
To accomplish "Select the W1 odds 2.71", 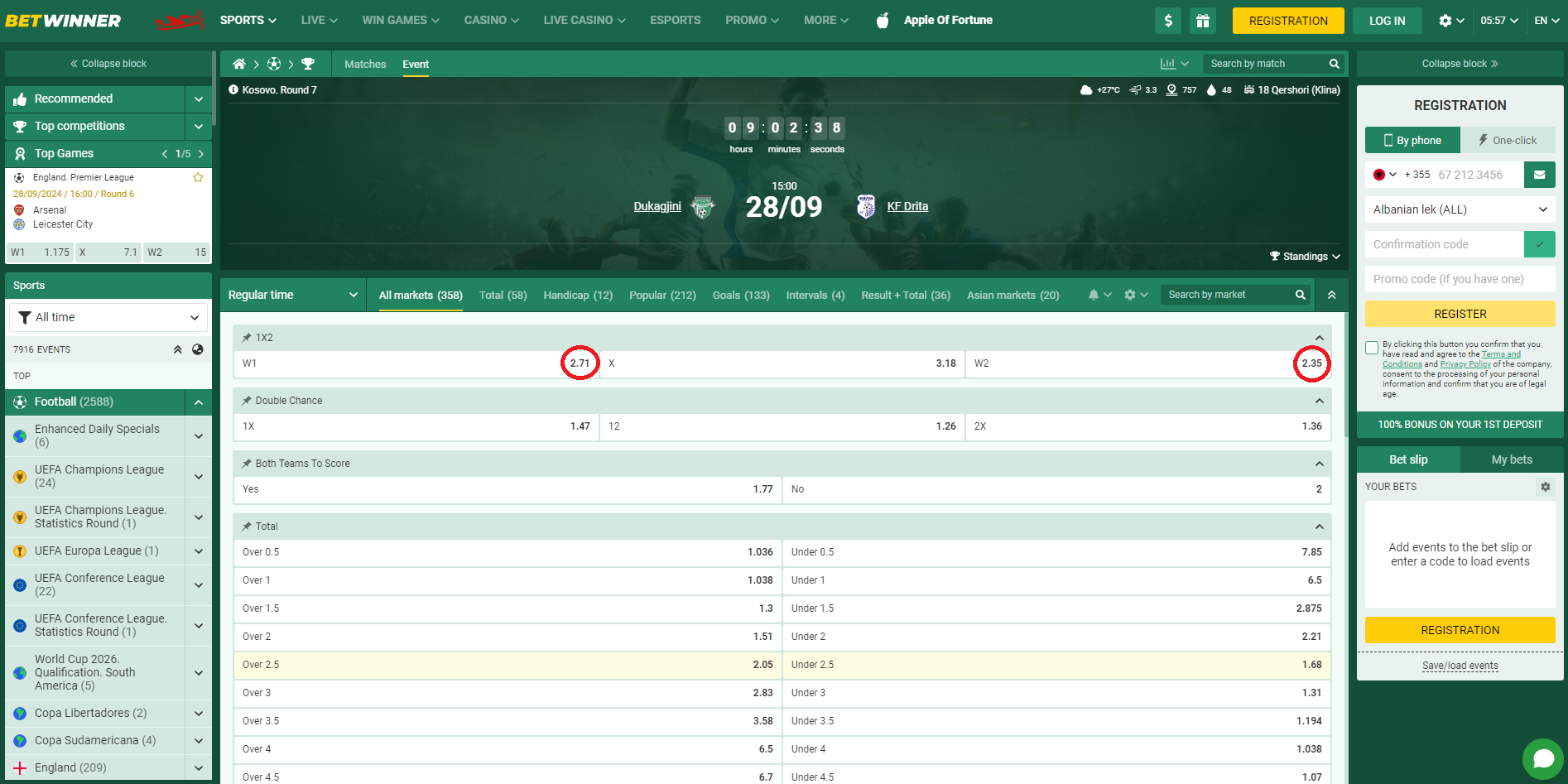I will click(x=416, y=363).
